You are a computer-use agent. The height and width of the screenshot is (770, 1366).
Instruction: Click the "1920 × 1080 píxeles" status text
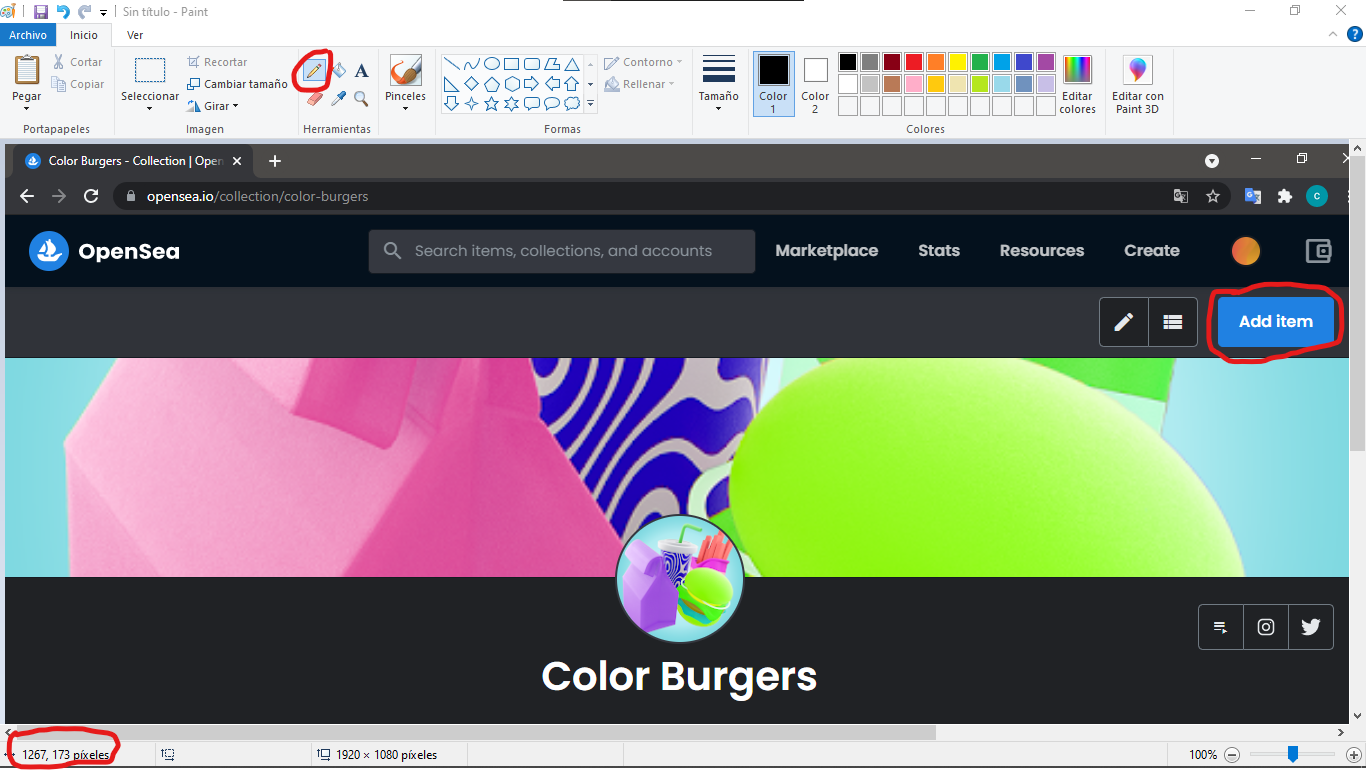(386, 755)
